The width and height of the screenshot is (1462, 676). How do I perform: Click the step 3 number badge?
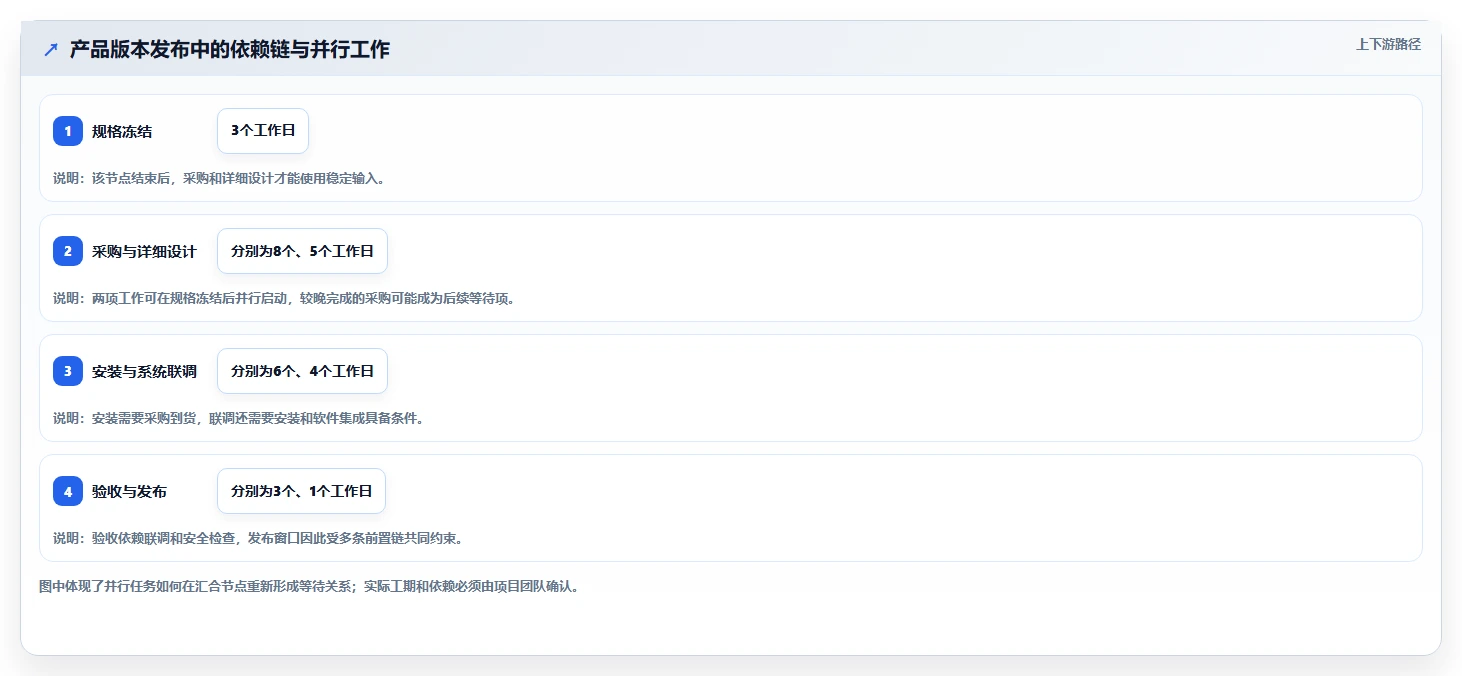click(68, 371)
